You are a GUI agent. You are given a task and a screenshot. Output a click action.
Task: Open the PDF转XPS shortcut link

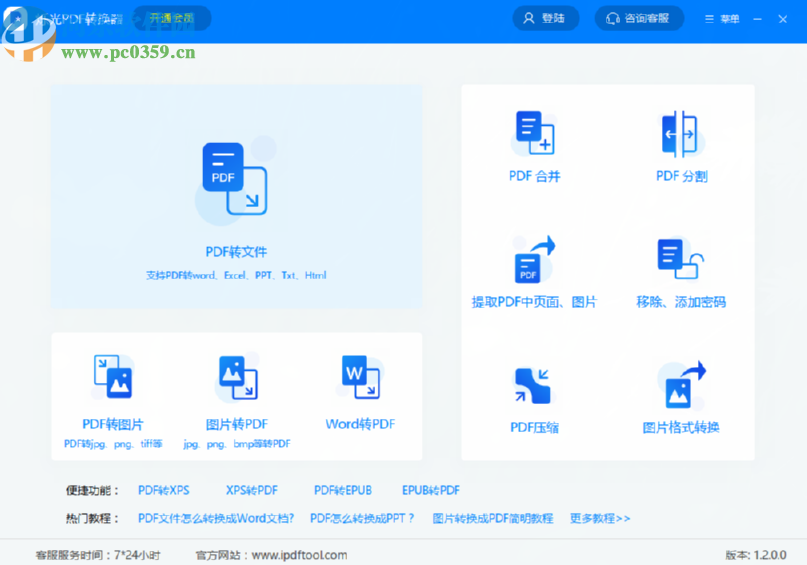(163, 491)
